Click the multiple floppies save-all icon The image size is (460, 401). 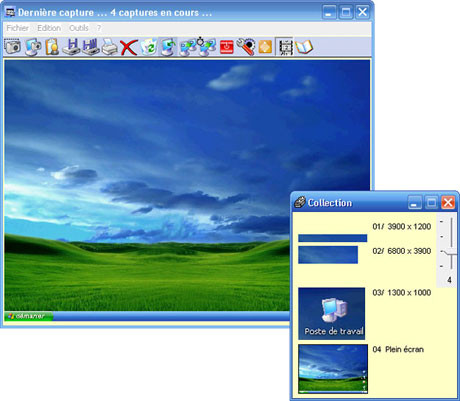pyautogui.click(x=90, y=47)
